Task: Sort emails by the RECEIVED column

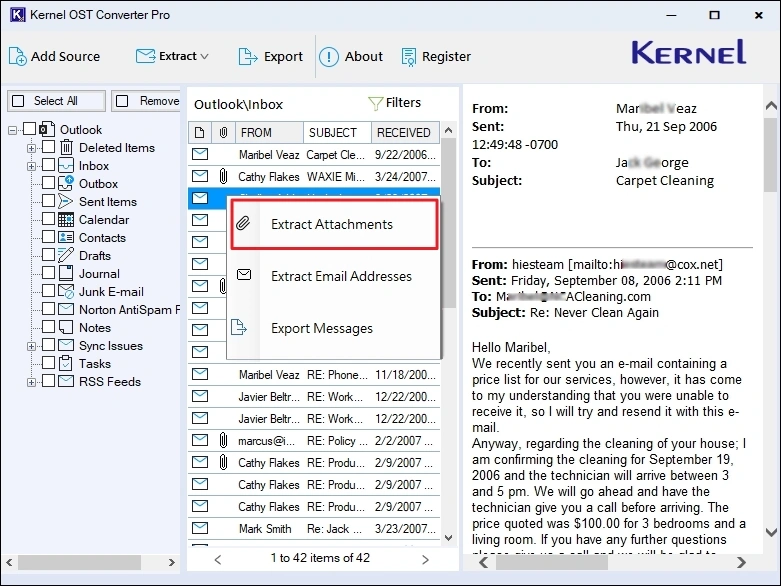Action: point(404,132)
